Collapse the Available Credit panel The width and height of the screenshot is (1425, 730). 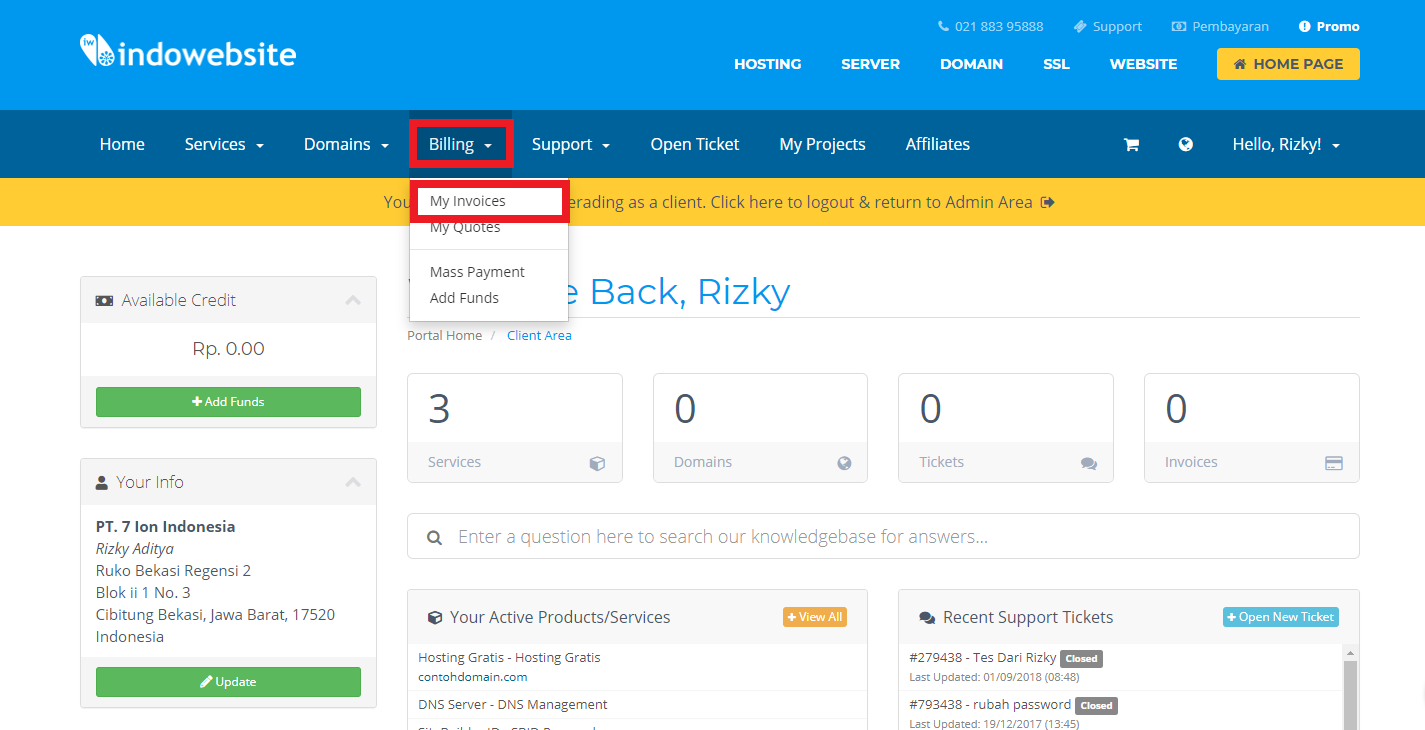[x=352, y=300]
